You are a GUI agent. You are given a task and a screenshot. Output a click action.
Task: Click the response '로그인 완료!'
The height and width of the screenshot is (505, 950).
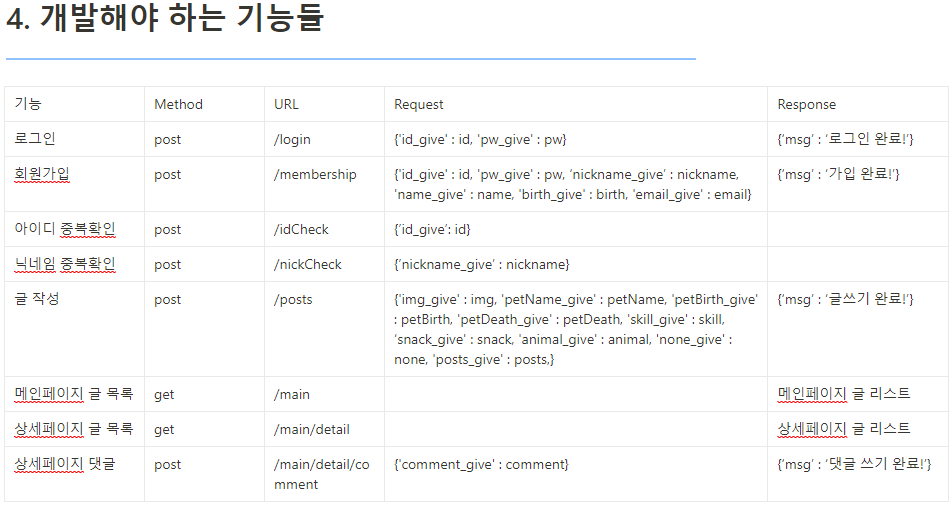tap(845, 139)
